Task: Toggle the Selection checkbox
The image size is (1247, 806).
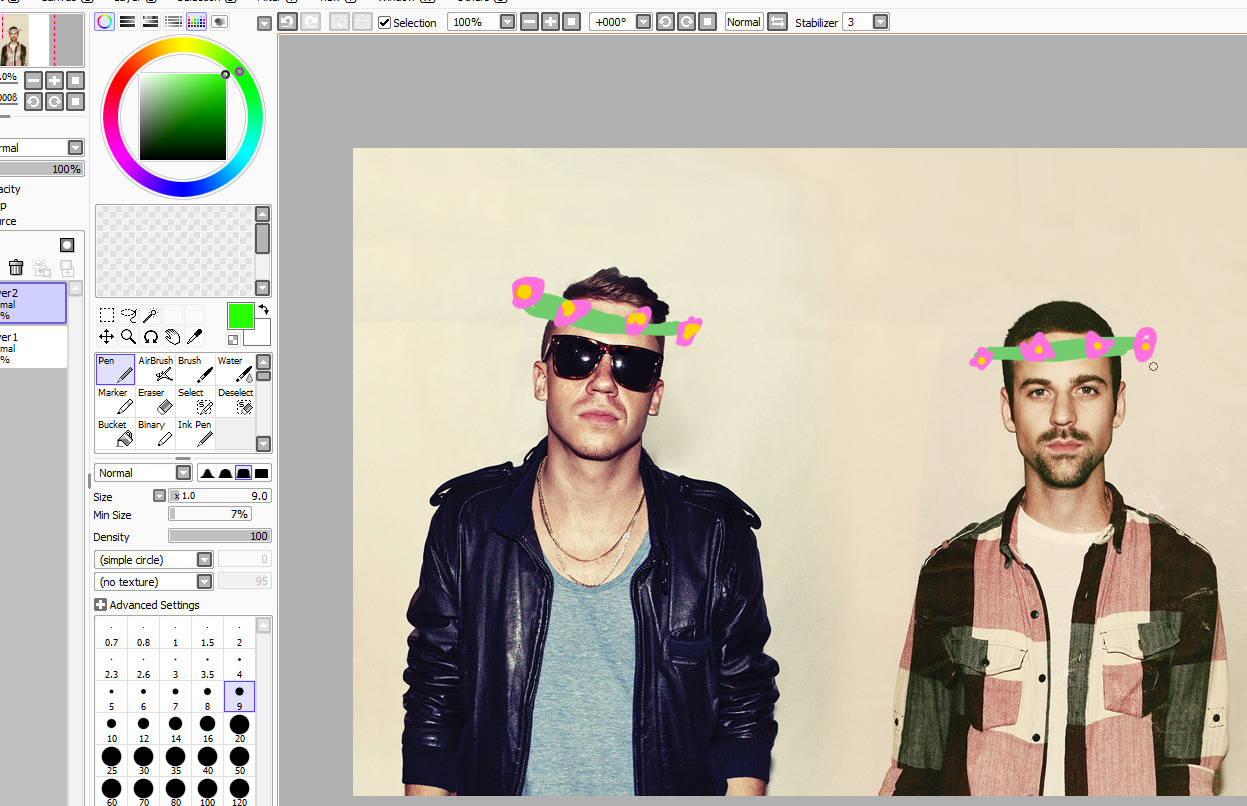Action: 385,22
